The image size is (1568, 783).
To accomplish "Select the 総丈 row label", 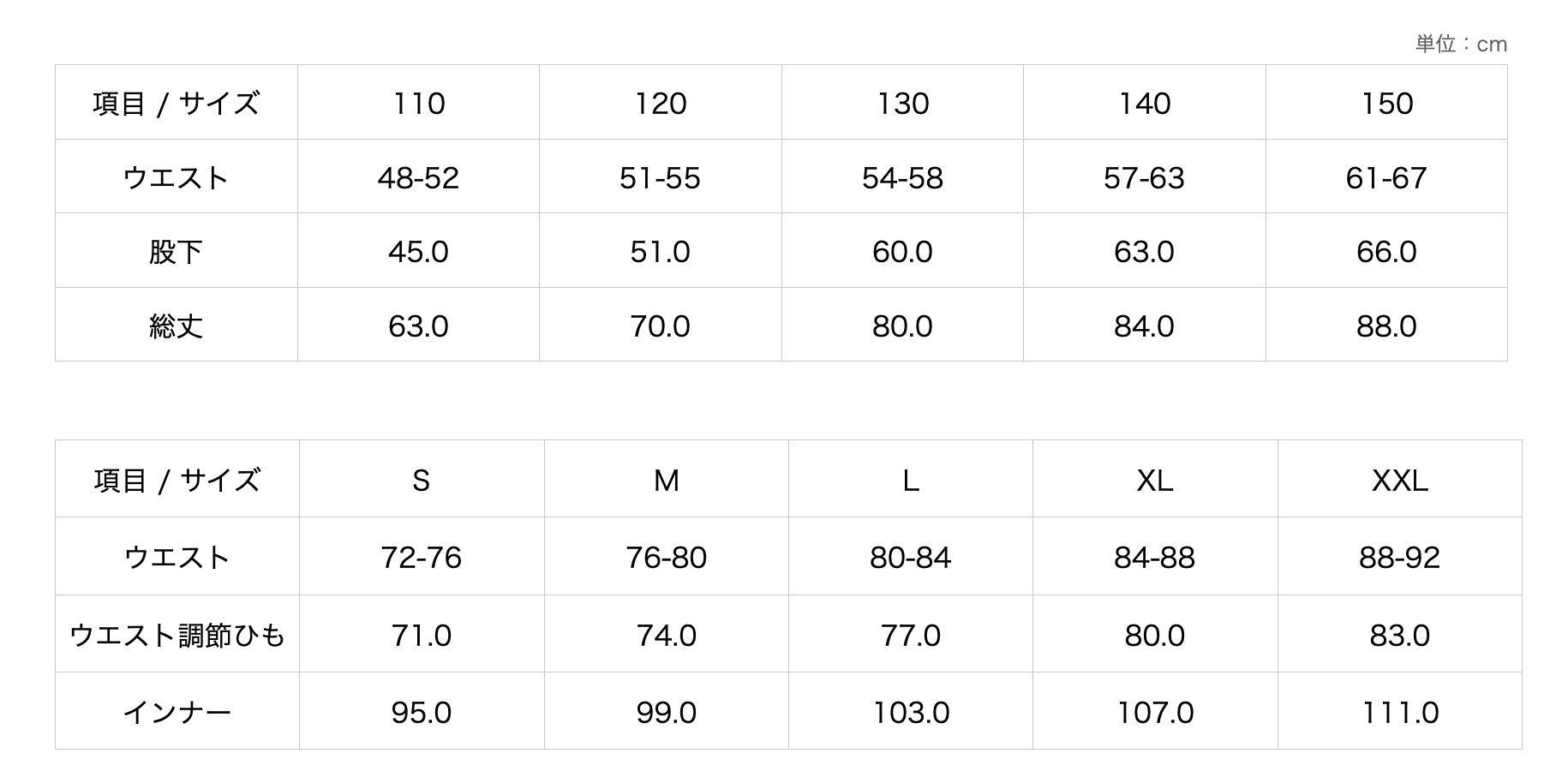I will coord(176,326).
